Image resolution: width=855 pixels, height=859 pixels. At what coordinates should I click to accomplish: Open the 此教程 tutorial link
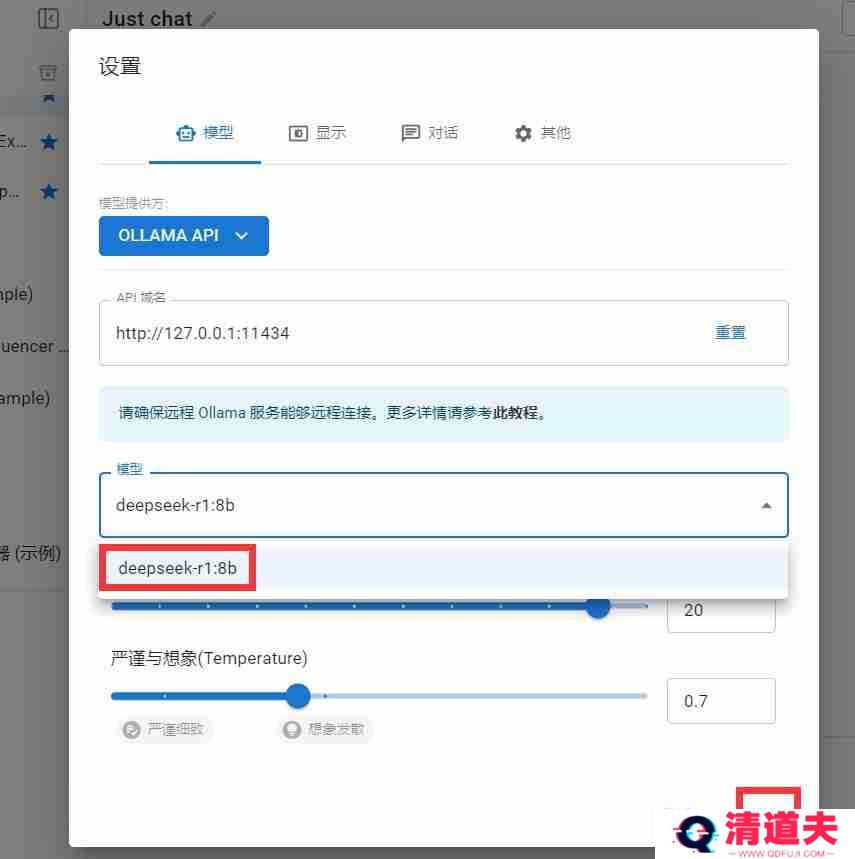[515, 413]
